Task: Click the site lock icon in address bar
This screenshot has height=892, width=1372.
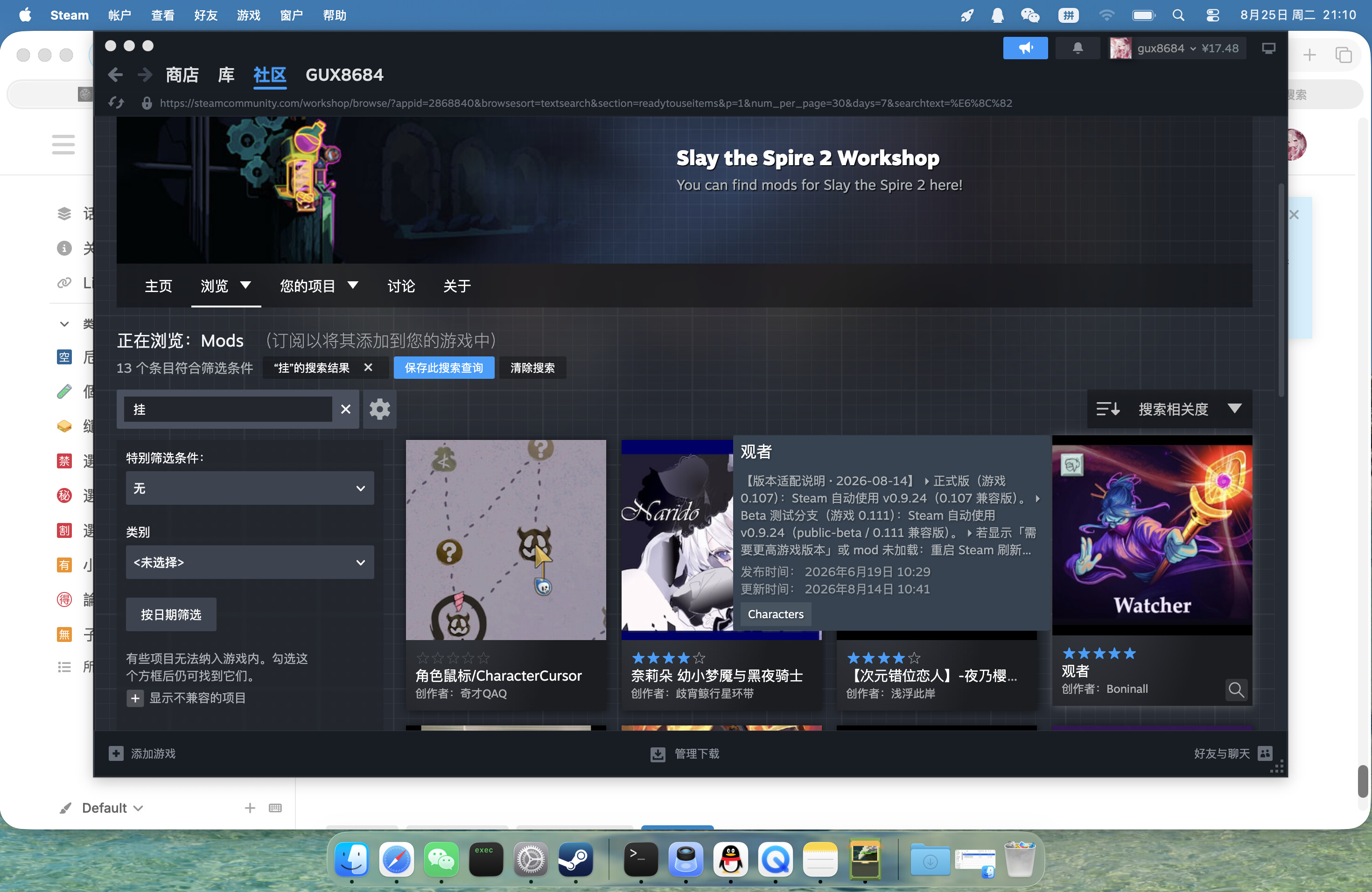Action: click(147, 103)
